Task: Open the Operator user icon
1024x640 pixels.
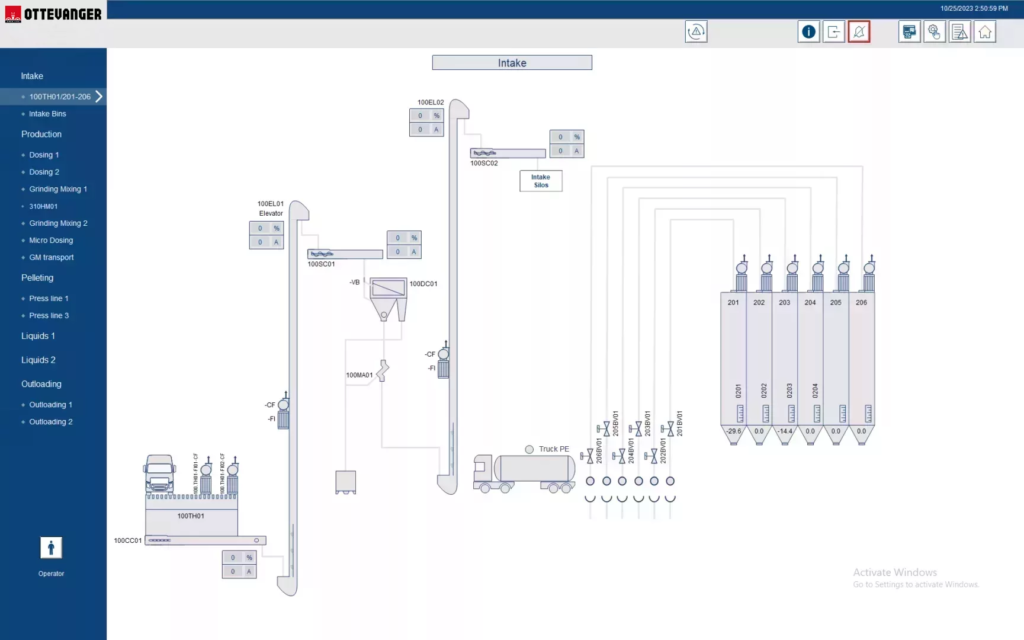Action: coord(51,548)
